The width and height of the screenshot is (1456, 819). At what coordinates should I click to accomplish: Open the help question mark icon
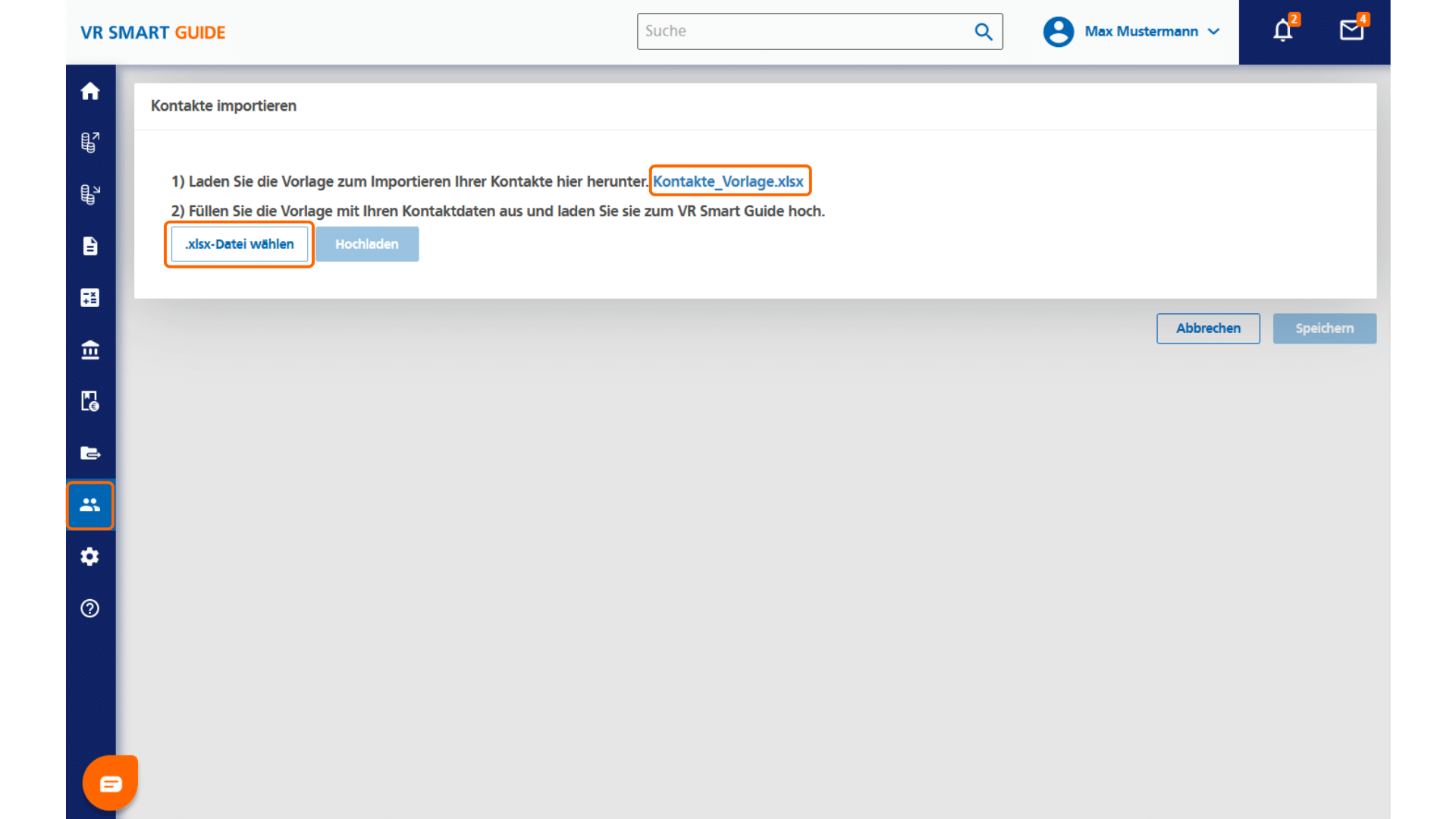coord(90,608)
